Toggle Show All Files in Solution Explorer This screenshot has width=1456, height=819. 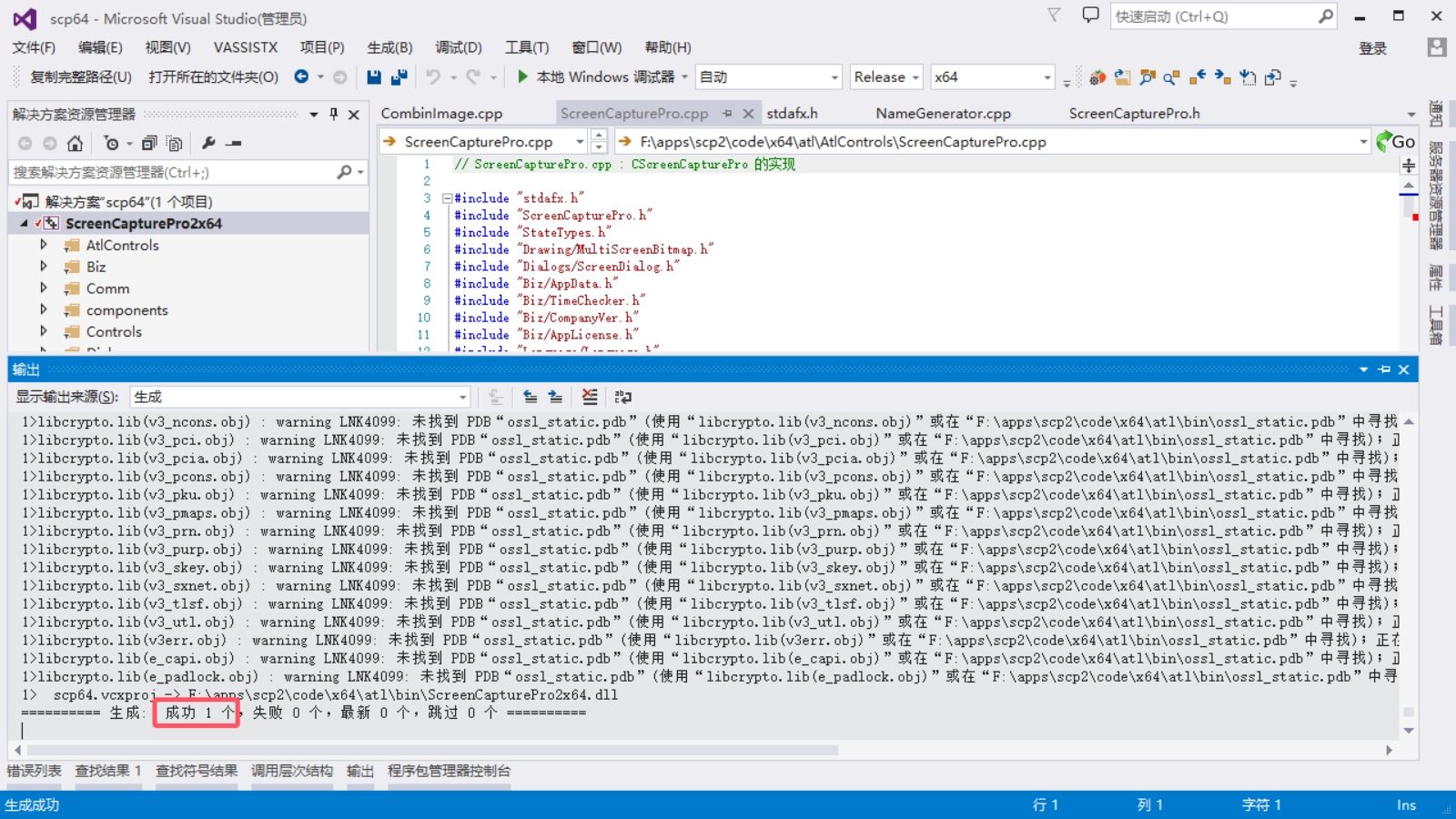click(174, 143)
